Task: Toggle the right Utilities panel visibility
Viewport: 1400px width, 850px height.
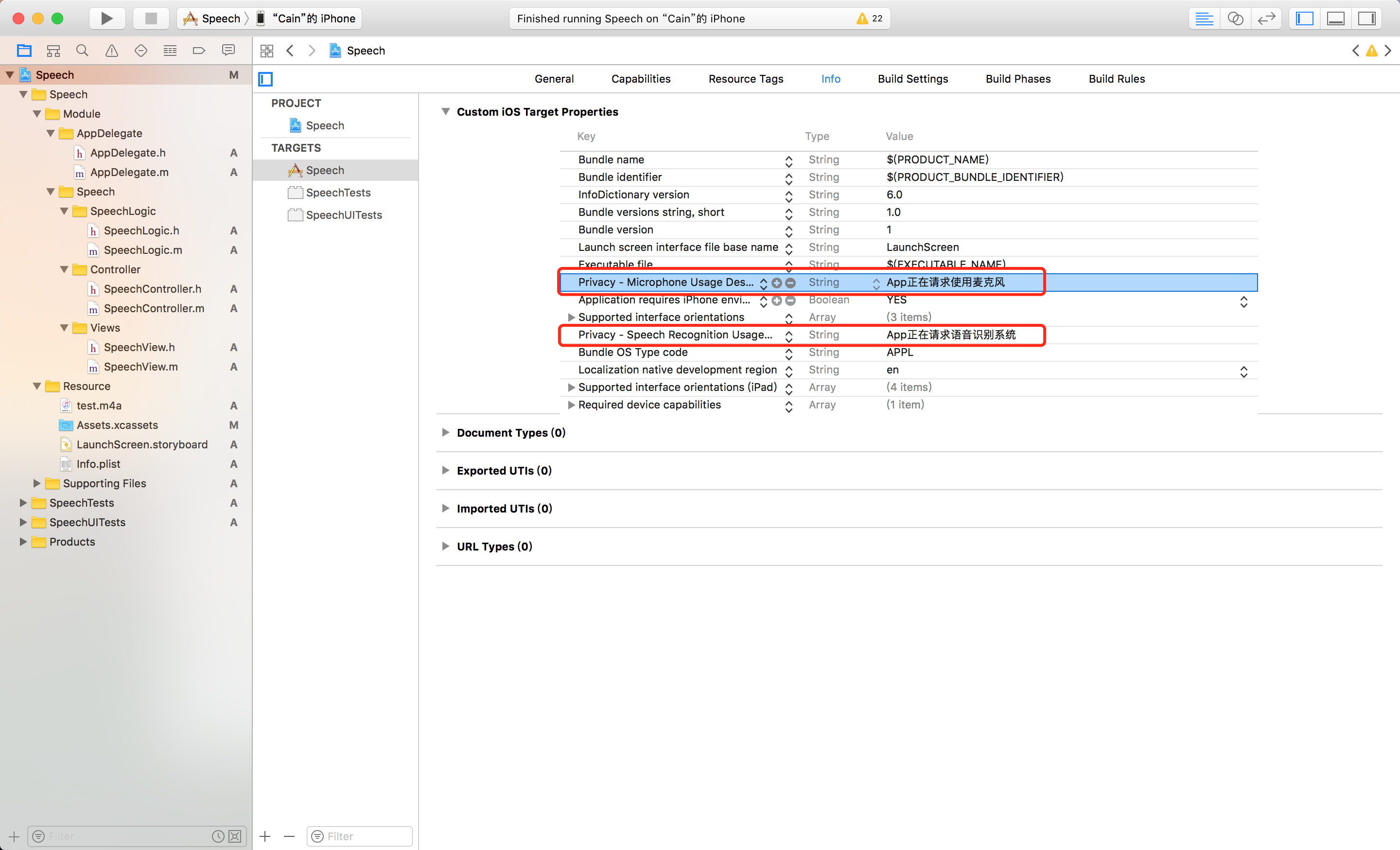Action: pos(1366,18)
